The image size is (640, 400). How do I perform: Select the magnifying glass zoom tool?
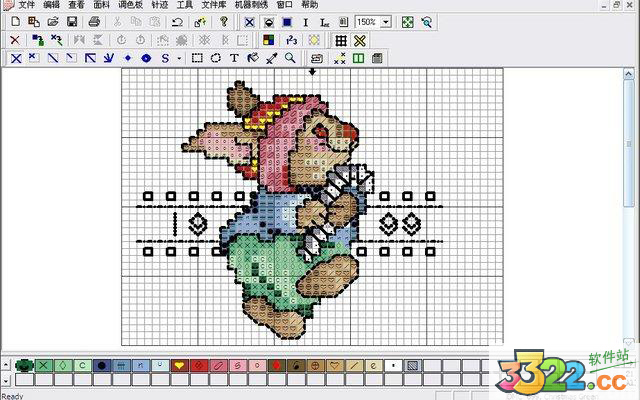click(x=290, y=58)
